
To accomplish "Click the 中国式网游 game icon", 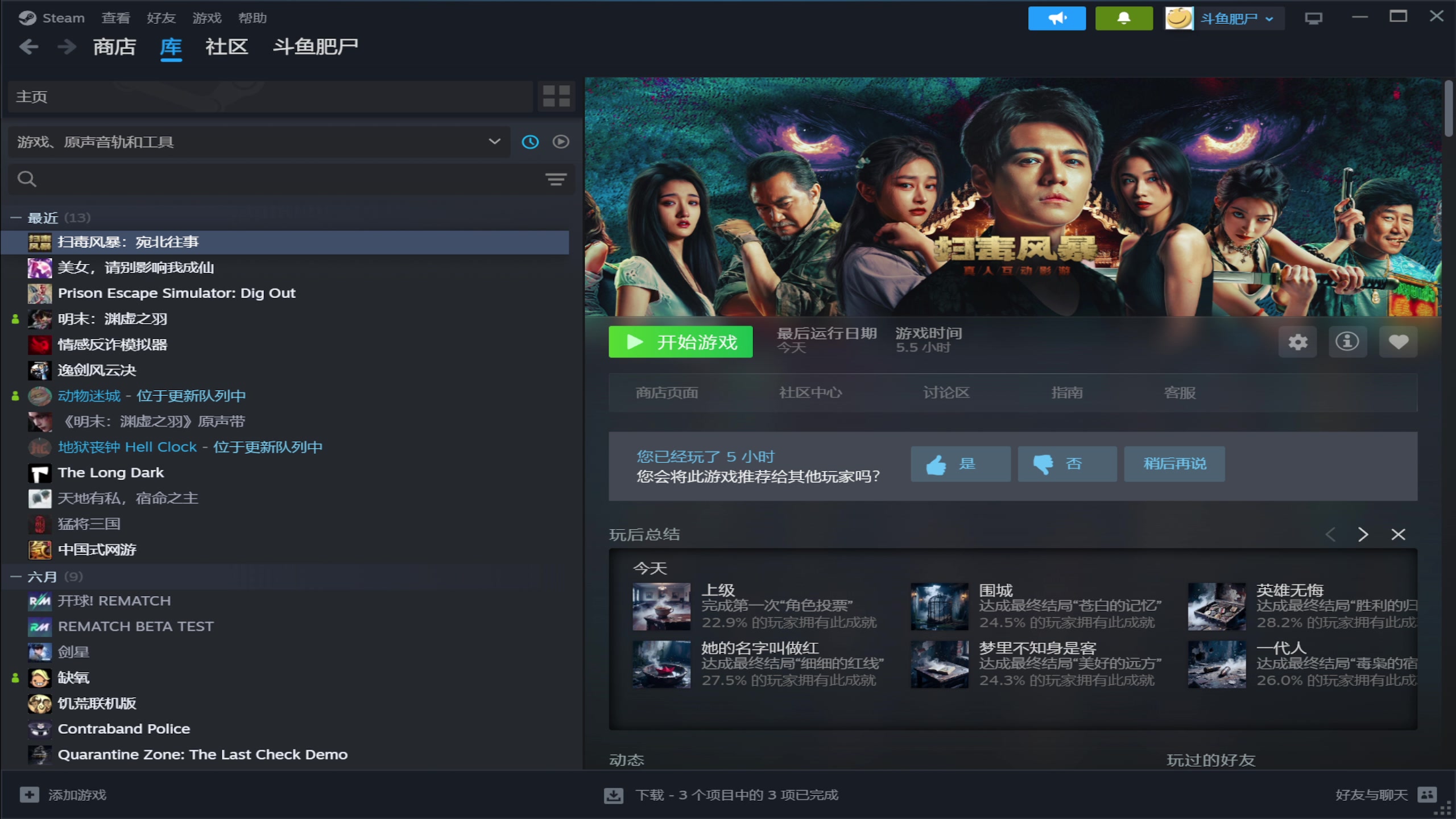I will [40, 549].
